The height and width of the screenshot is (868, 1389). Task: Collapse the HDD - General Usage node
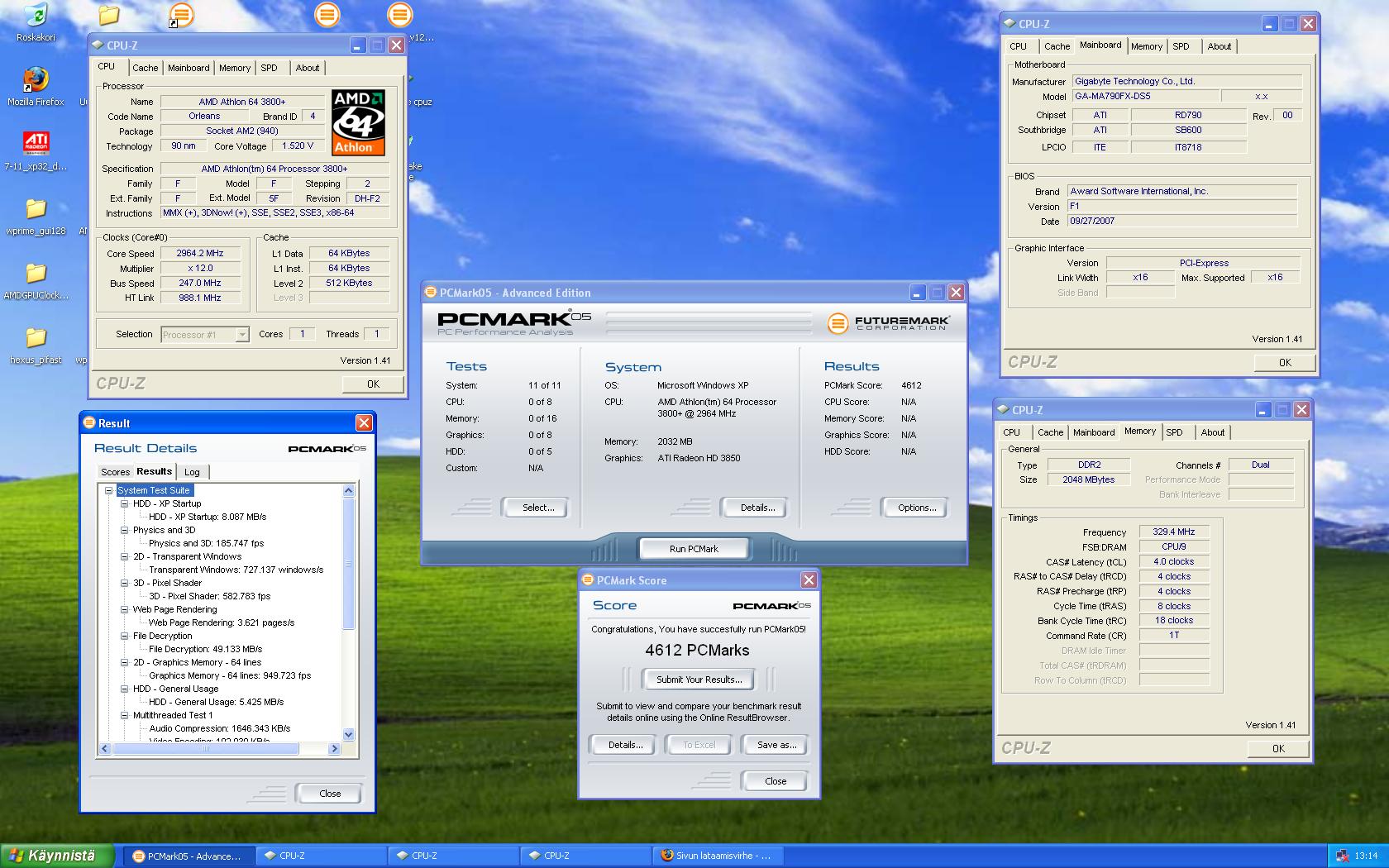point(125,689)
